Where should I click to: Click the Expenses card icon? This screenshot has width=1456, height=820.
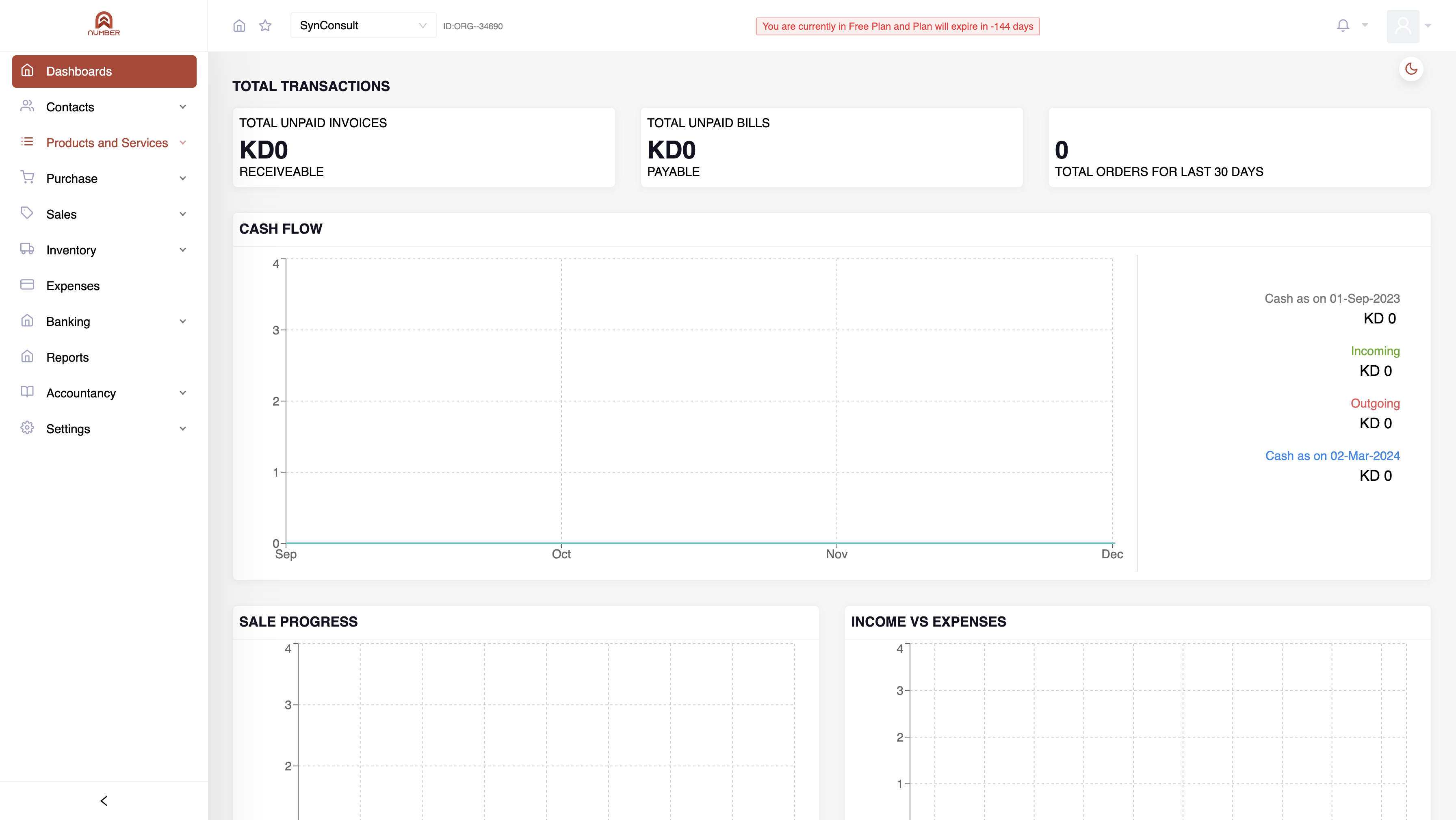[27, 285]
